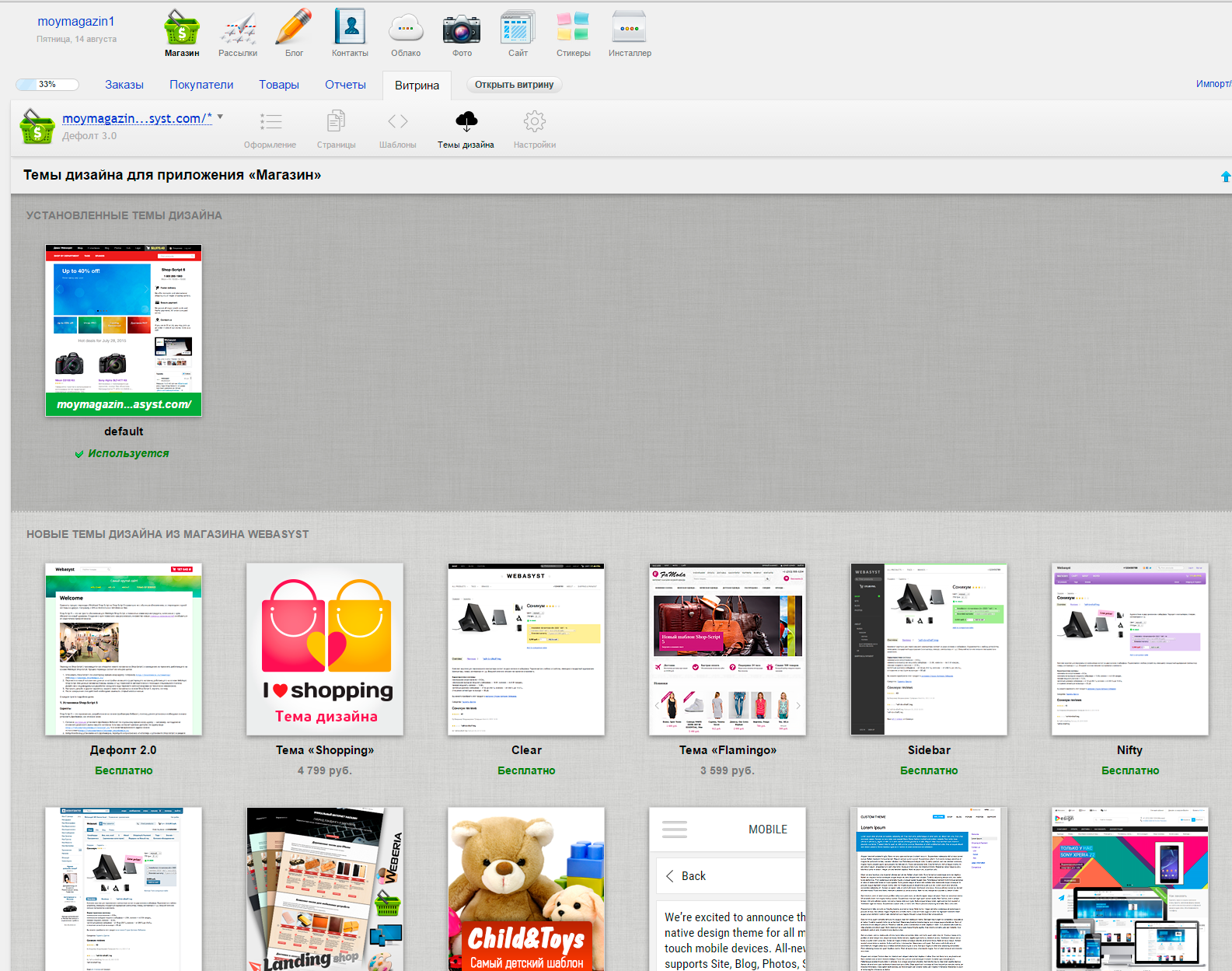Open the Магазин app icon
Screen dimensions: 1232x971
click(182, 27)
